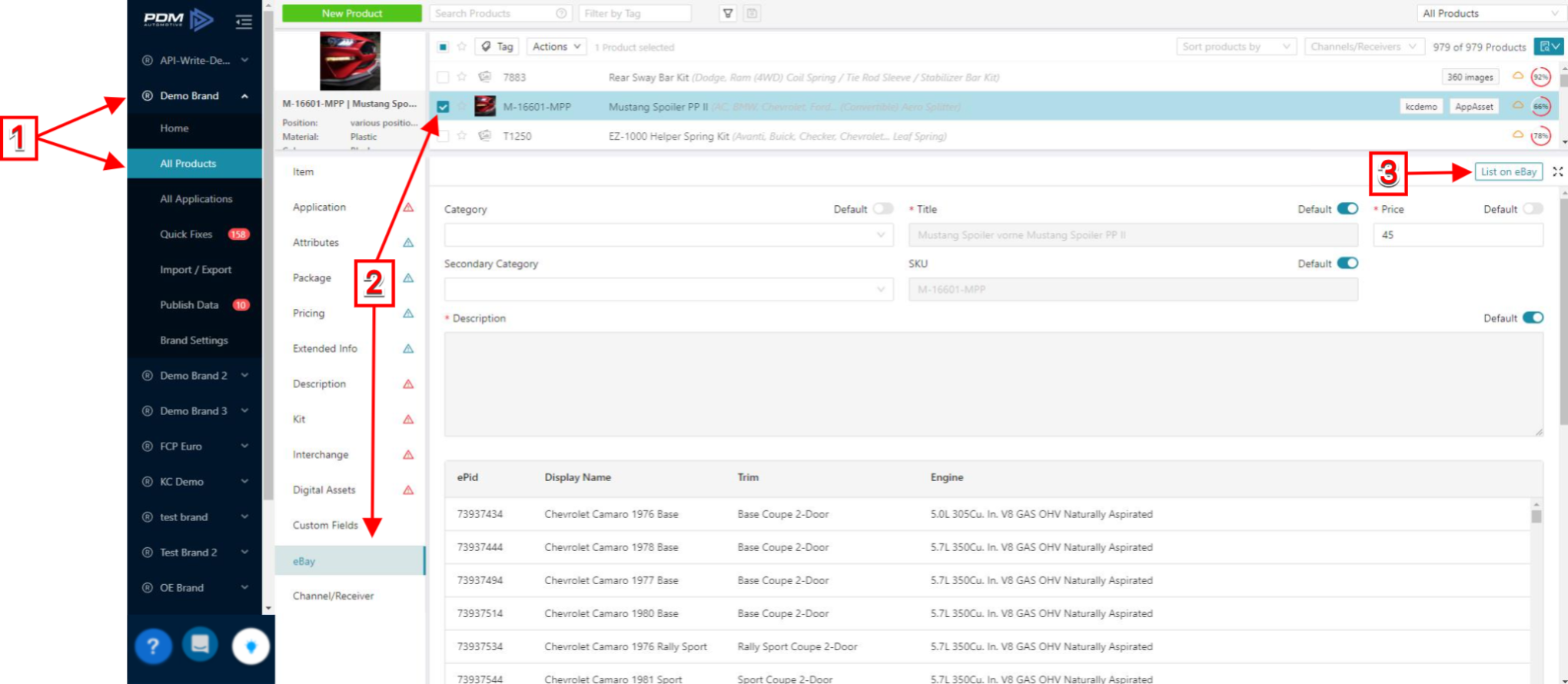1568x684 pixels.
Task: Click the 78% completion circle on T1250 row
Action: coord(1540,136)
